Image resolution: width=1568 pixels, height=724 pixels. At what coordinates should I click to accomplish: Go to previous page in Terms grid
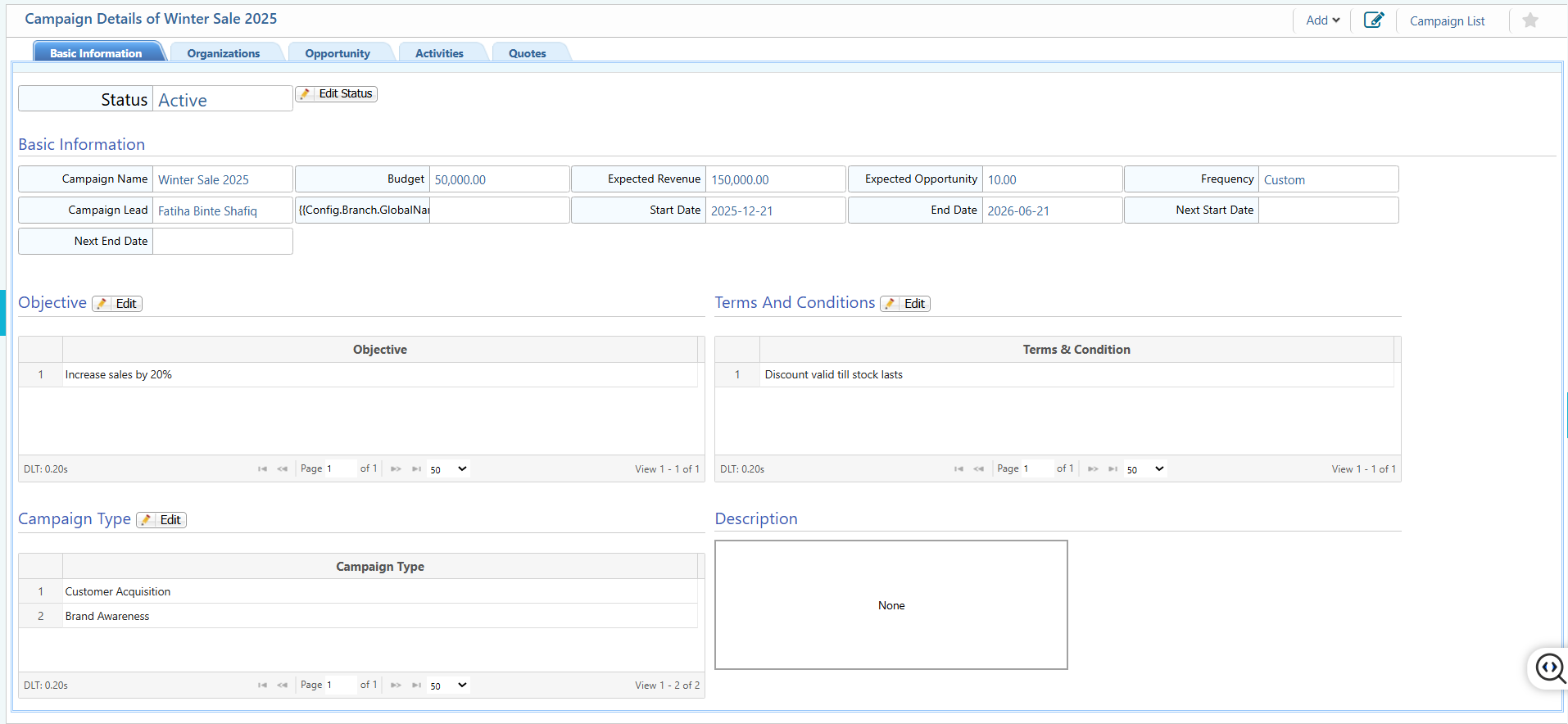click(978, 469)
